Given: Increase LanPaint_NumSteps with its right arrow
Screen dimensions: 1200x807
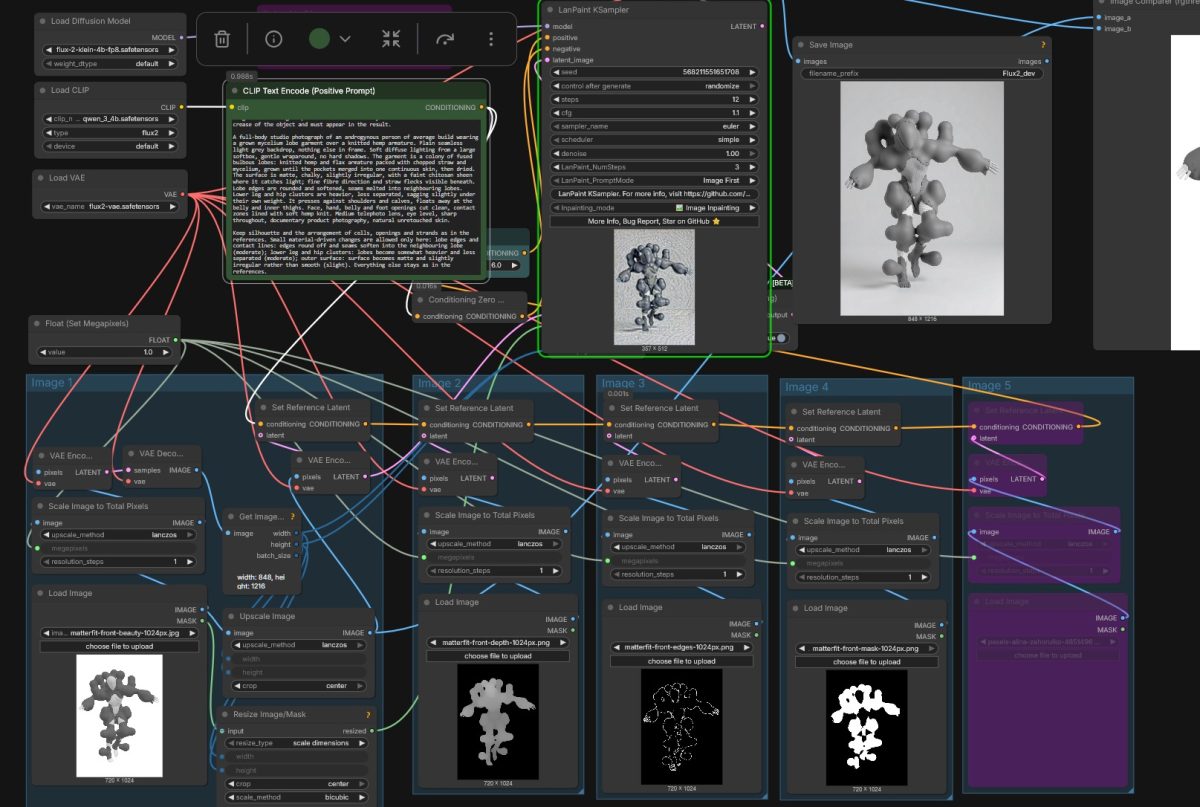Looking at the screenshot, I should click(753, 167).
